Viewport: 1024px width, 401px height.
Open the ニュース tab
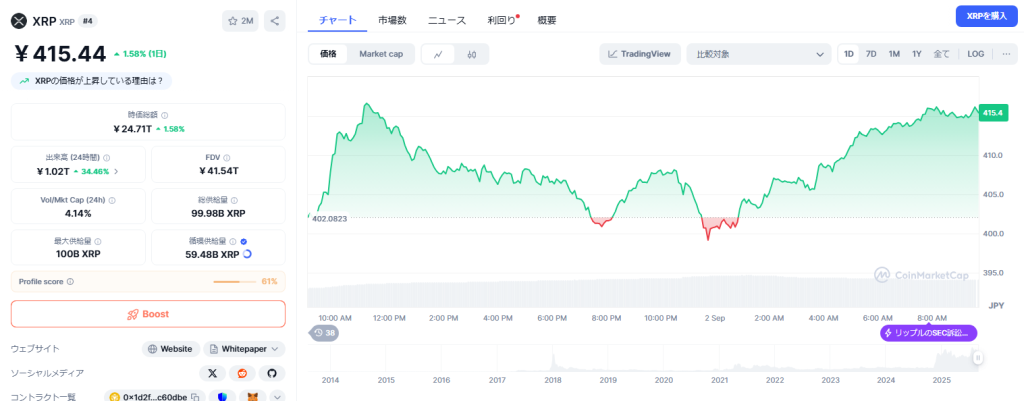click(x=447, y=20)
